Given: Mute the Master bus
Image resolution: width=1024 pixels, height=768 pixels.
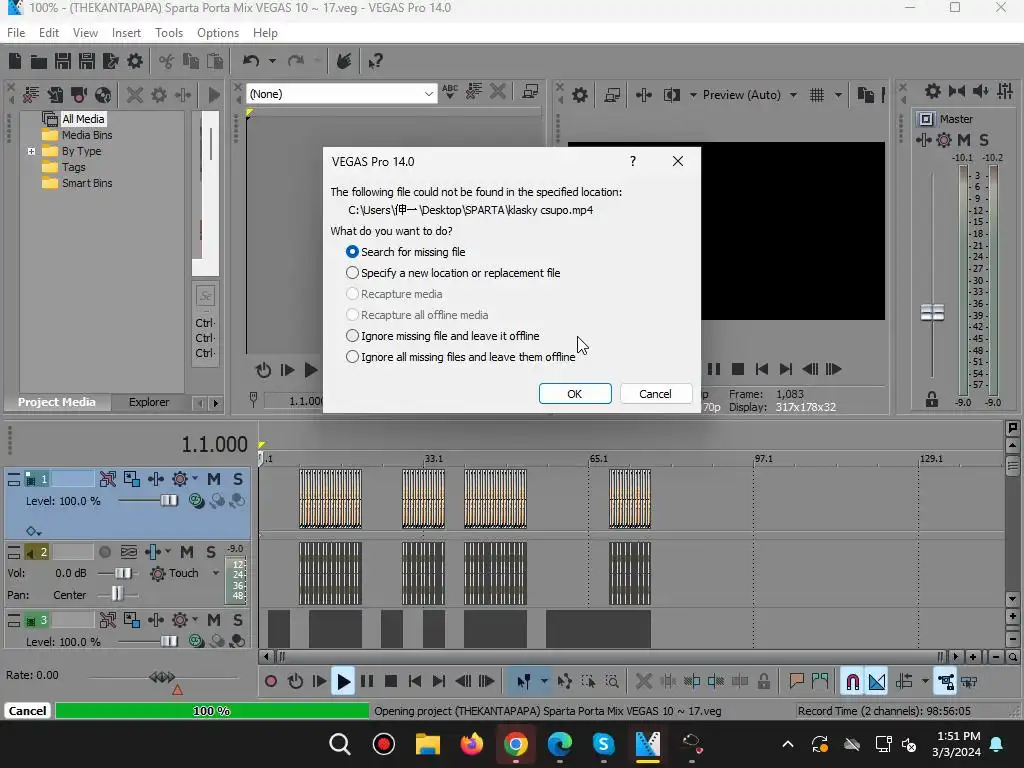Looking at the screenshot, I should 964,140.
